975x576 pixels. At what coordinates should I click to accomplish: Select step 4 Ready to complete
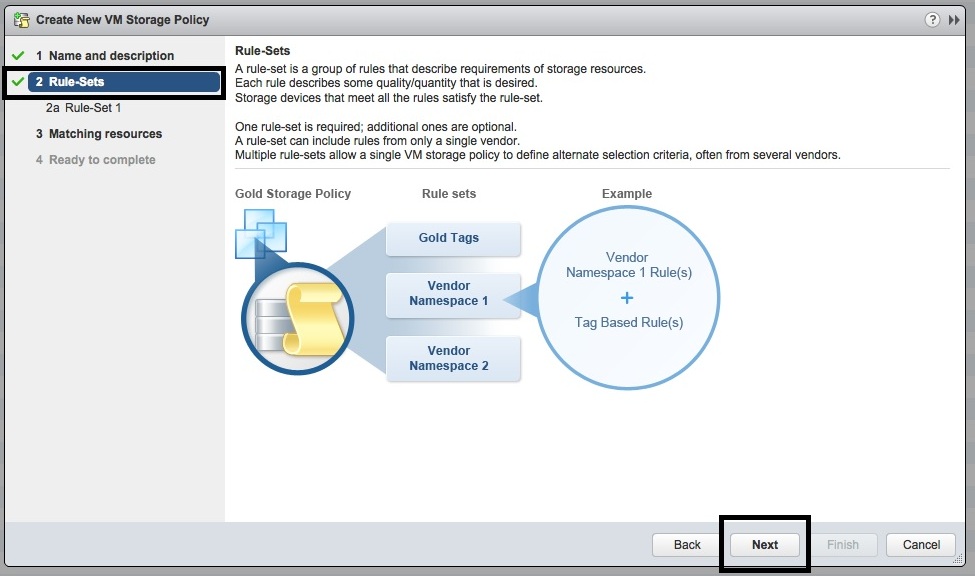(x=102, y=160)
